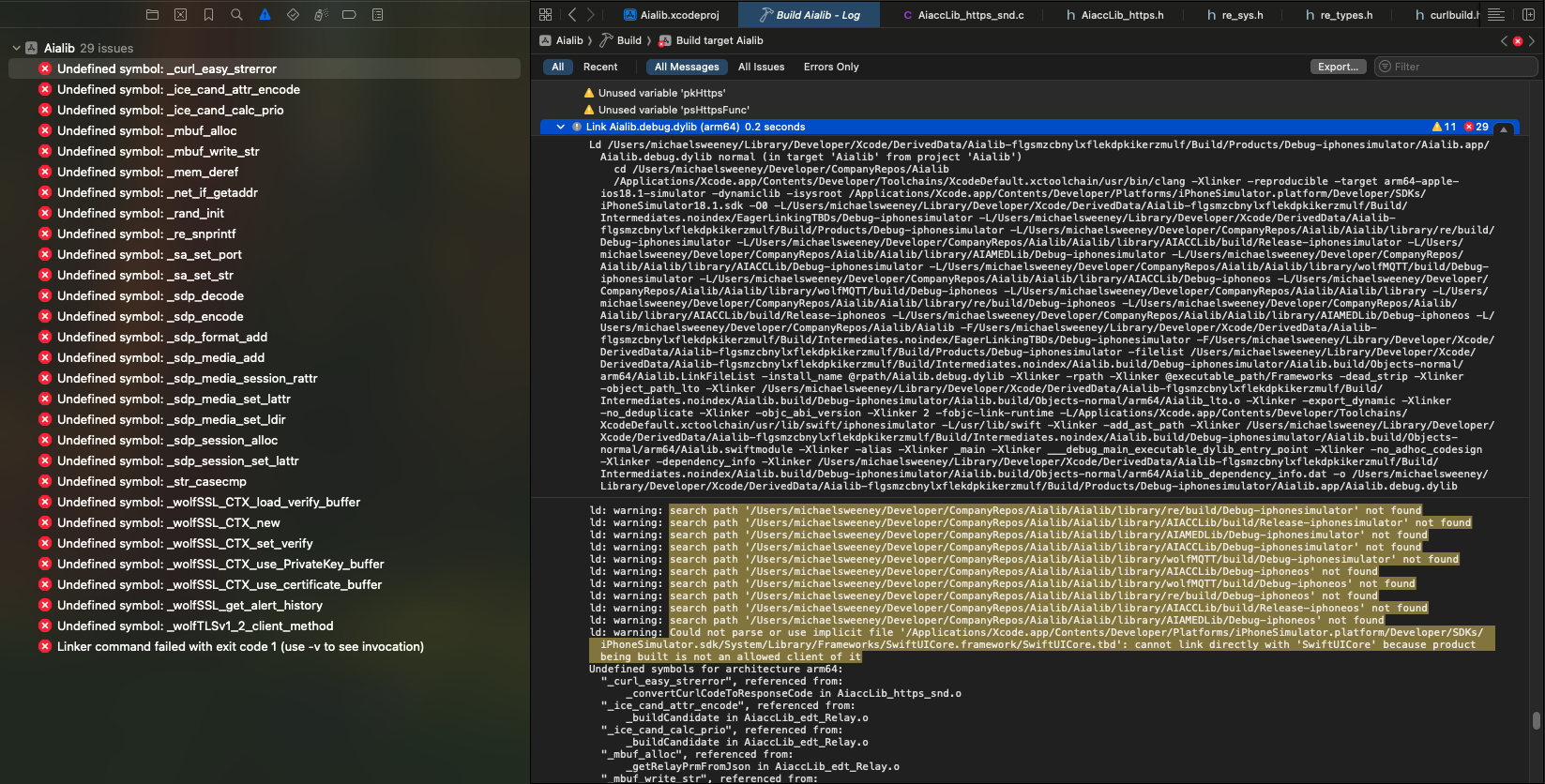Open Build crumb in jump bar
This screenshot has width=1545, height=784.
click(x=620, y=40)
